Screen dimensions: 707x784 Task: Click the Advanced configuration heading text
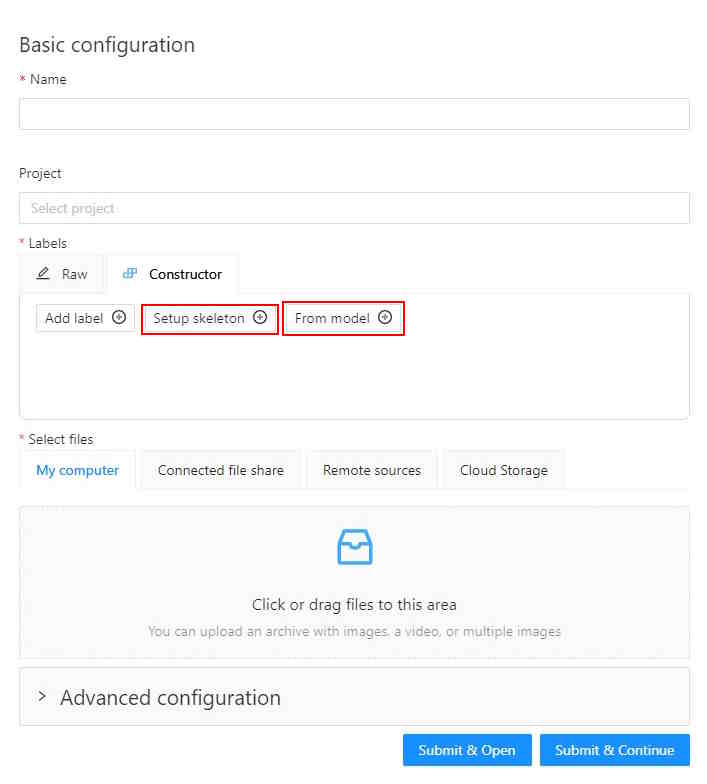coord(170,697)
